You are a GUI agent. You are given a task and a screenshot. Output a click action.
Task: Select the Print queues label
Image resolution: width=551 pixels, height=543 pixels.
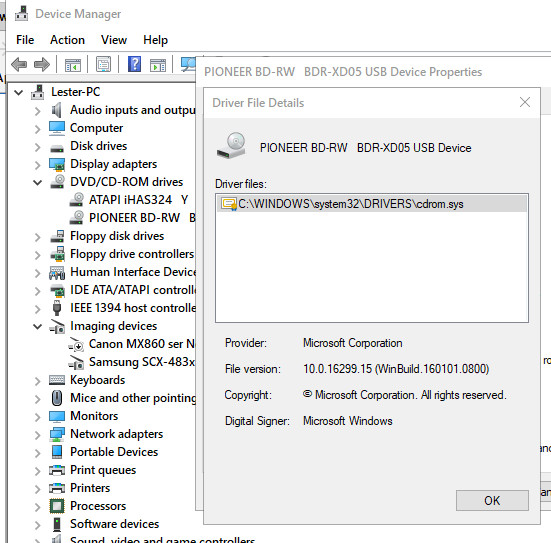(103, 470)
